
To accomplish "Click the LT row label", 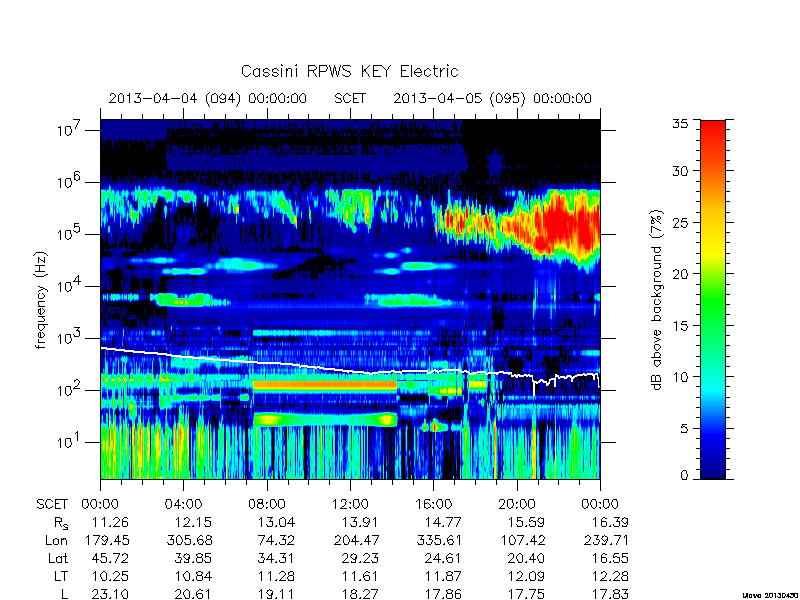I will click(61, 577).
